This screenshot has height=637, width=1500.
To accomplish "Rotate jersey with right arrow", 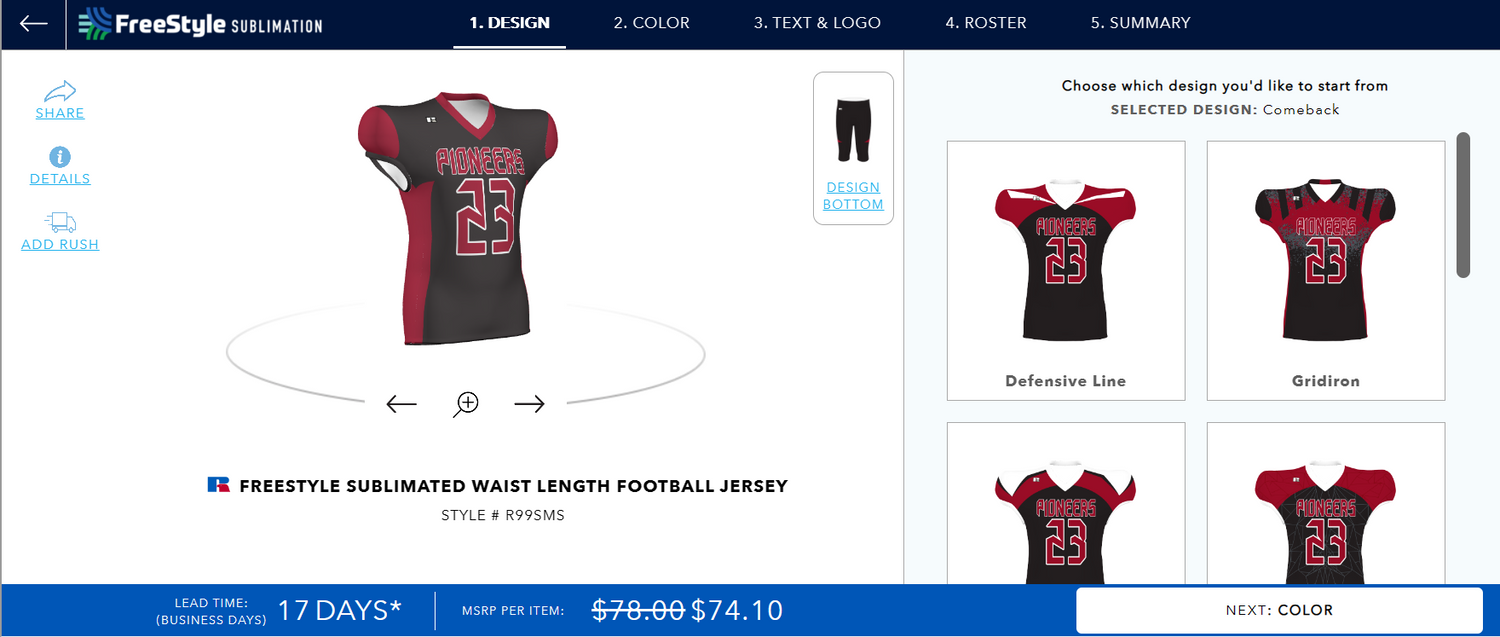I will pyautogui.click(x=530, y=404).
